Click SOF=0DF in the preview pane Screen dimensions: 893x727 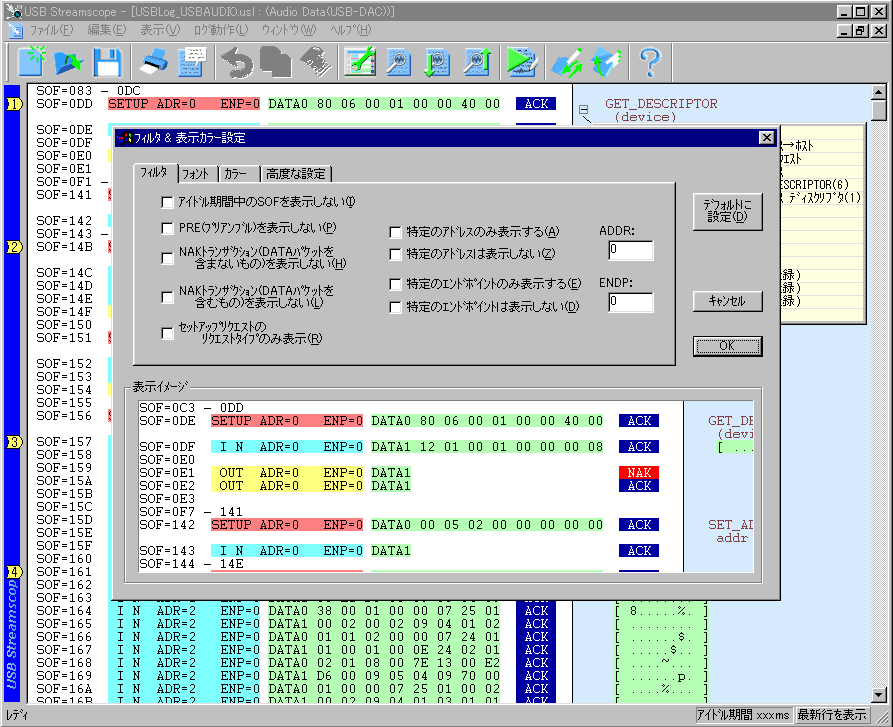coord(167,447)
